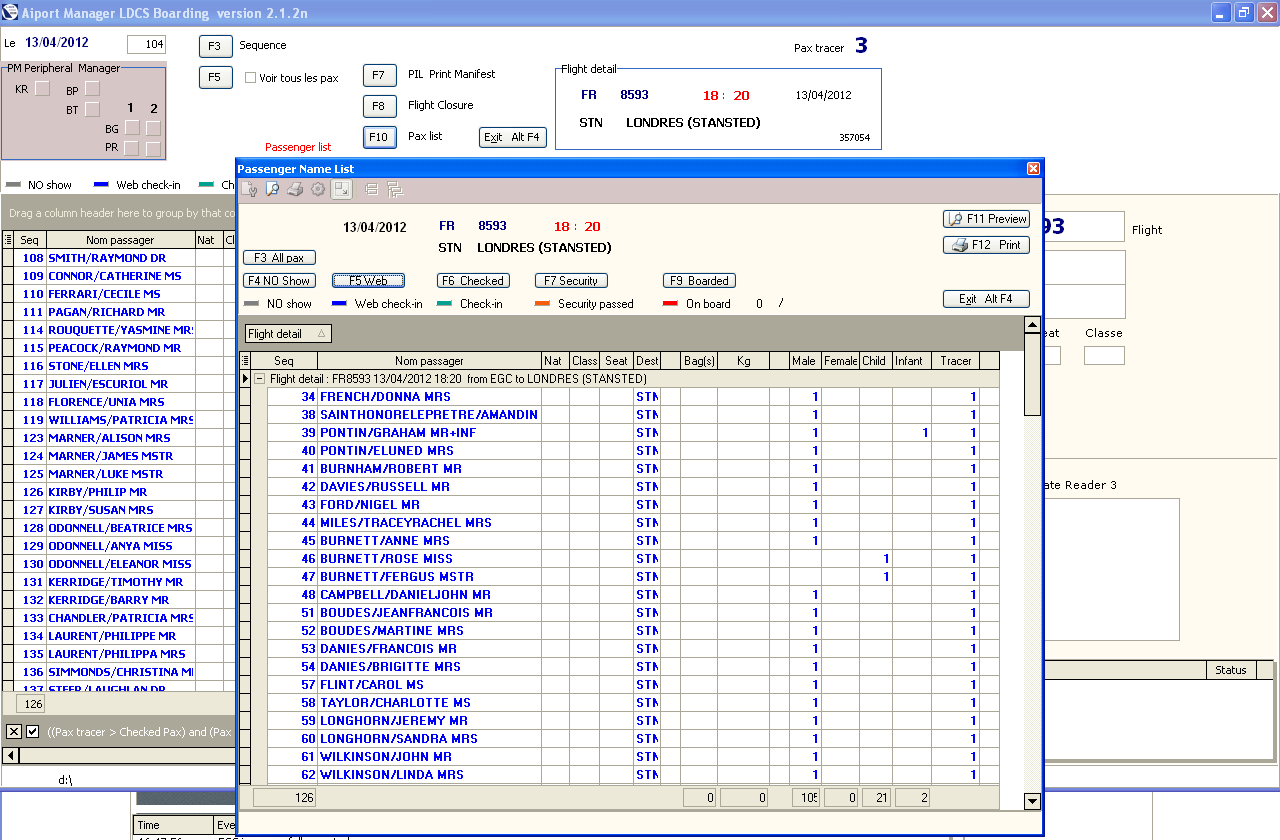The image size is (1280, 840).
Task: Collapse the Flight detail FR8593 group row
Action: pos(259,379)
